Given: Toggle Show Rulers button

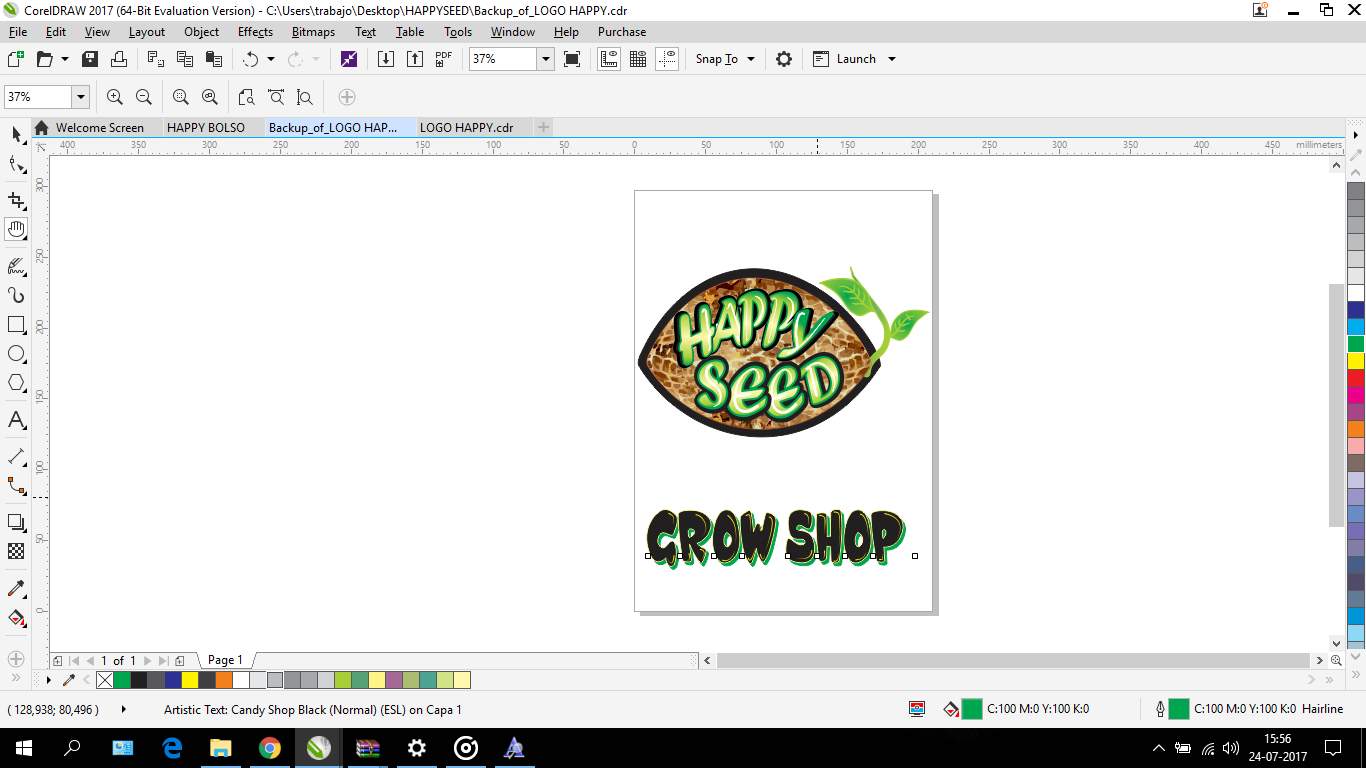Looking at the screenshot, I should (x=609, y=59).
